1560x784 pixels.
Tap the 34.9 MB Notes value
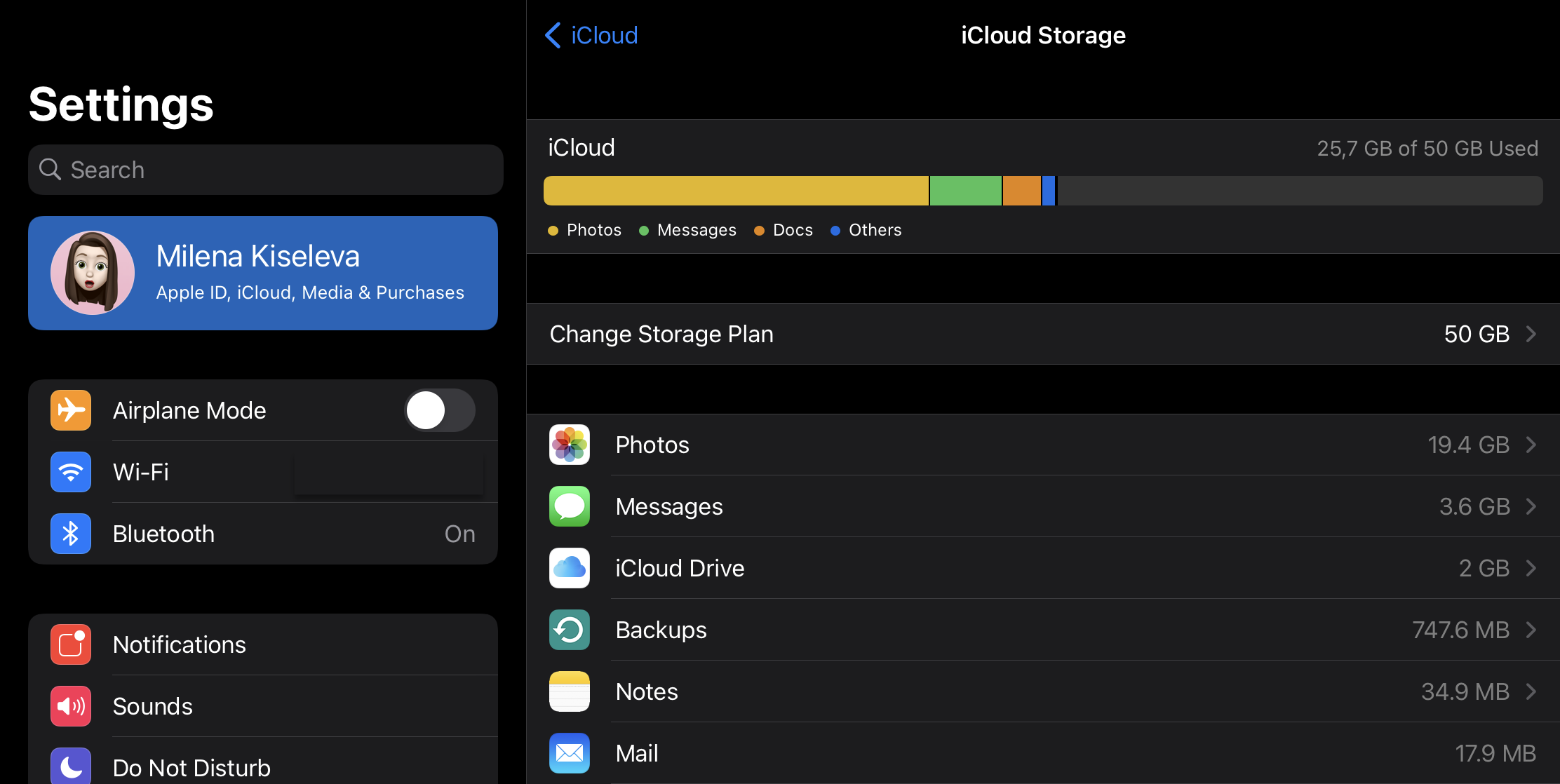point(1465,691)
